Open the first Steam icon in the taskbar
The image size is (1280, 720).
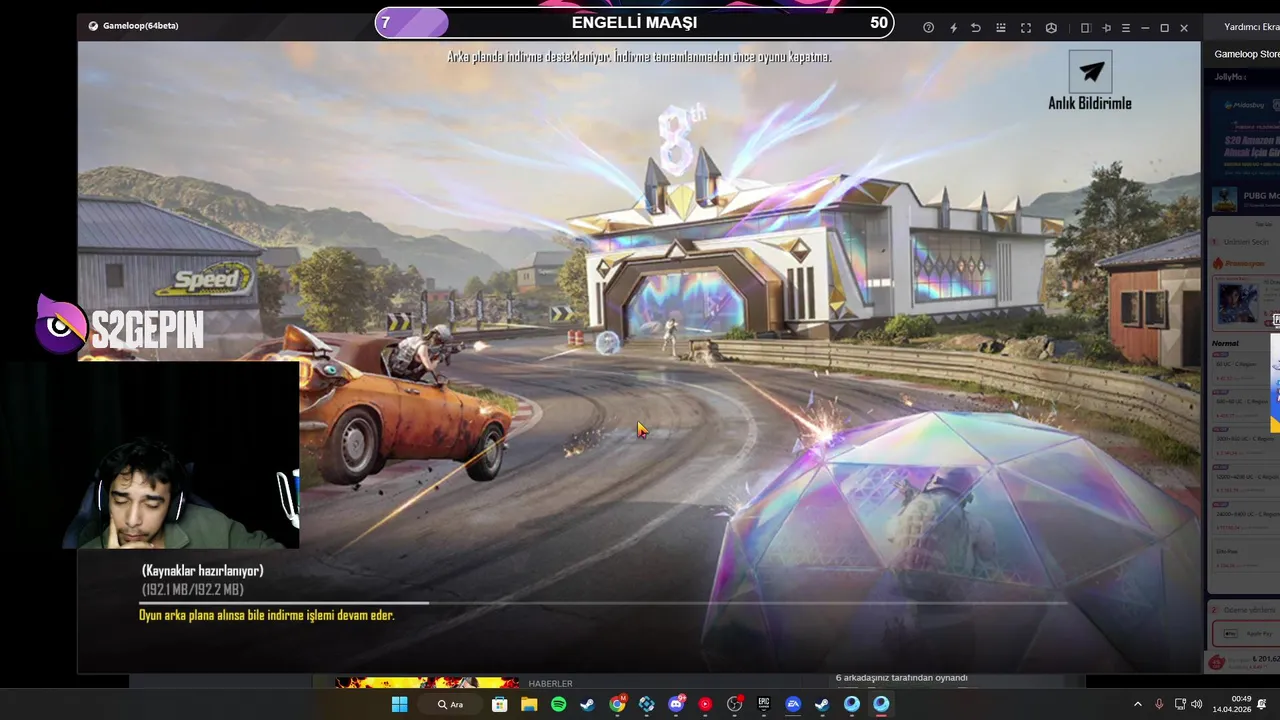tap(587, 704)
